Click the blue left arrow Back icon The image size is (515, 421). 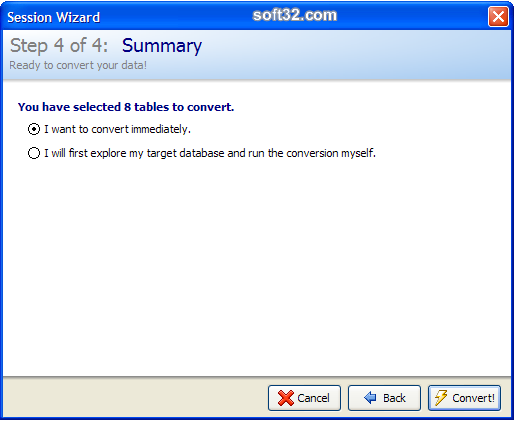[x=370, y=398]
